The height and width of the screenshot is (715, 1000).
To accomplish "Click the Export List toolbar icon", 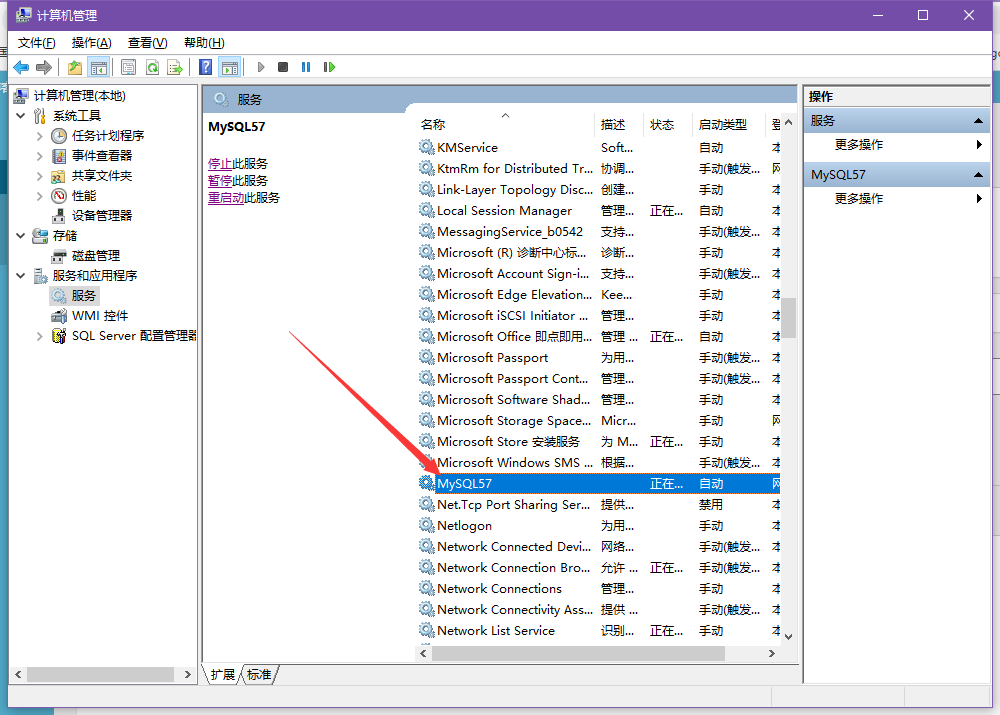I will click(175, 67).
